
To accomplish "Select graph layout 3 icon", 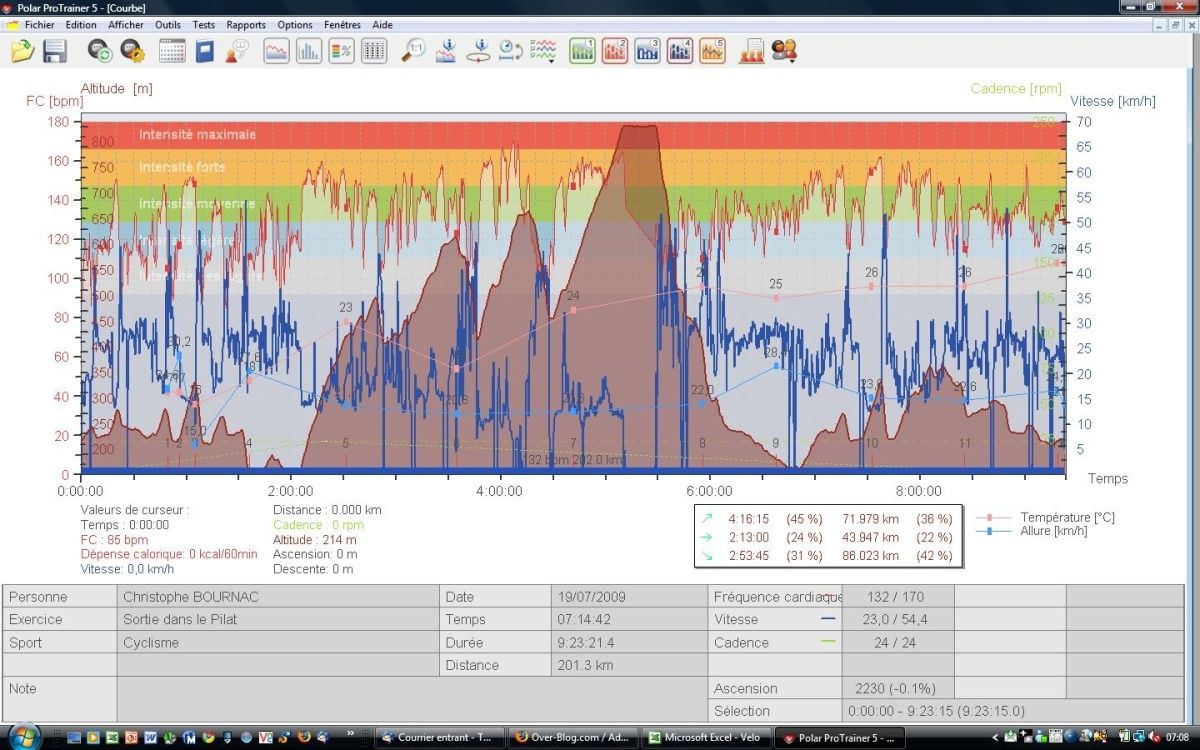I will click(x=648, y=50).
